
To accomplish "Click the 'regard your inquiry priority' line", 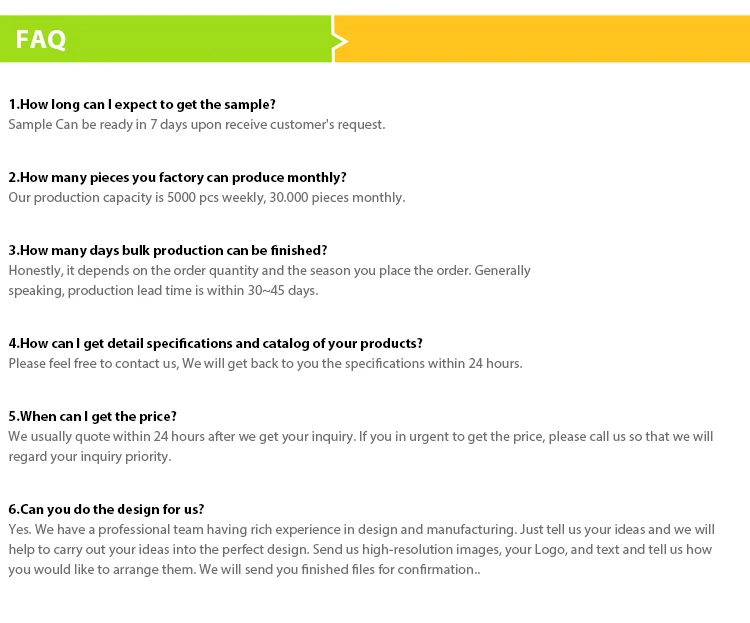I will [x=90, y=456].
